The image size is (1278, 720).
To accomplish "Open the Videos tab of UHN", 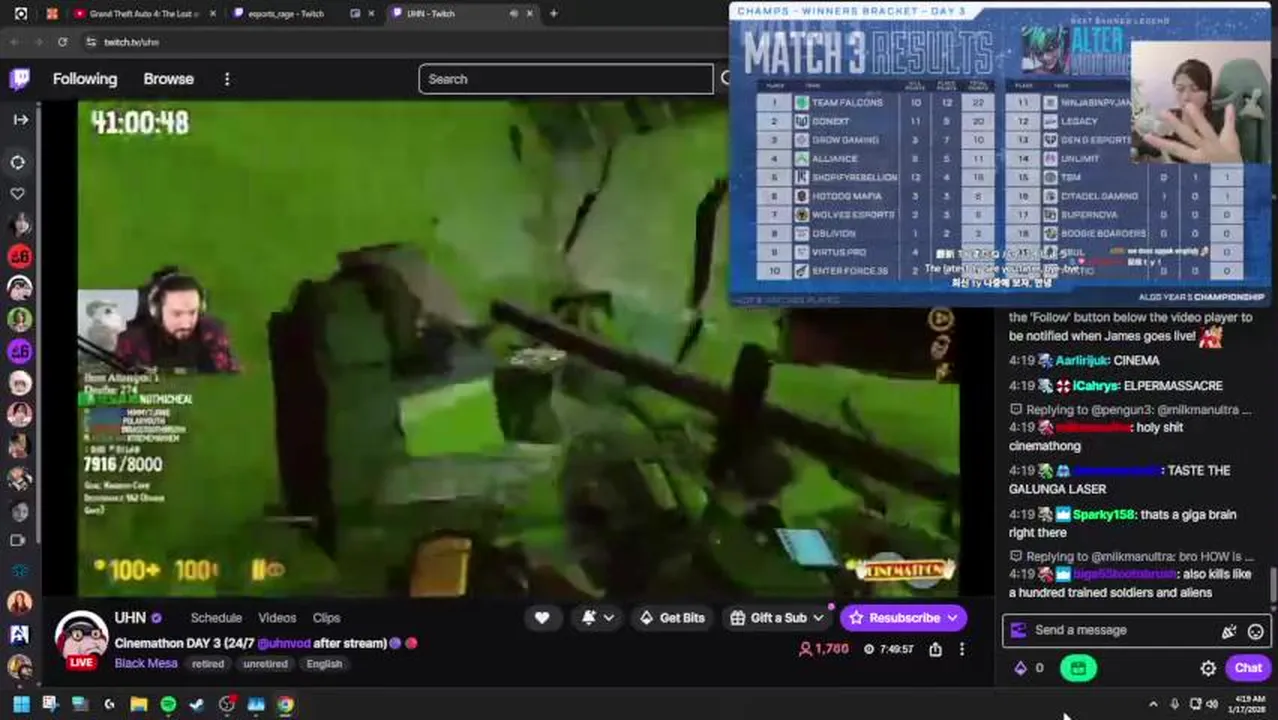I will [x=277, y=618].
